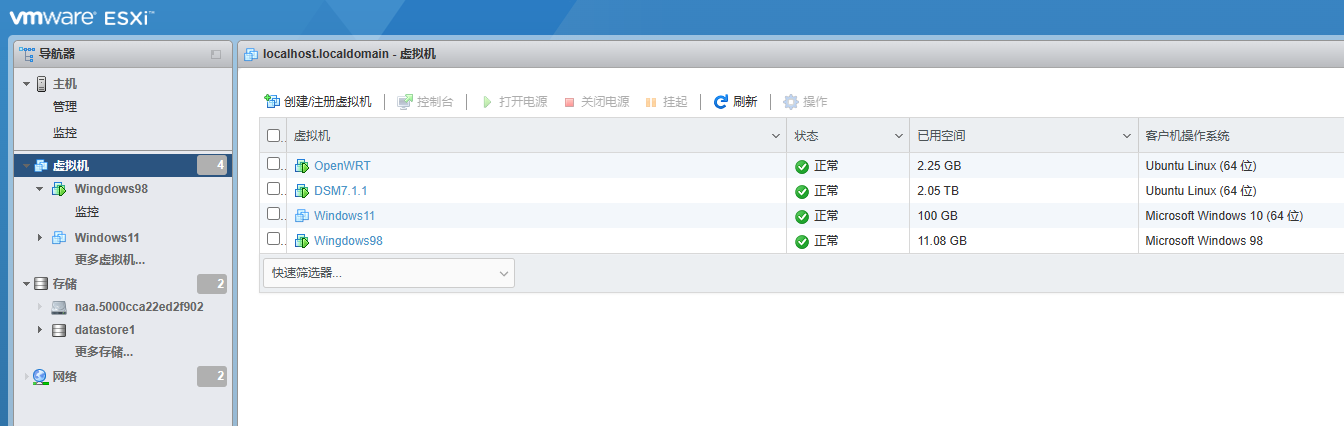Click the 刷新 button label
The height and width of the screenshot is (426, 1344).
coord(745,102)
